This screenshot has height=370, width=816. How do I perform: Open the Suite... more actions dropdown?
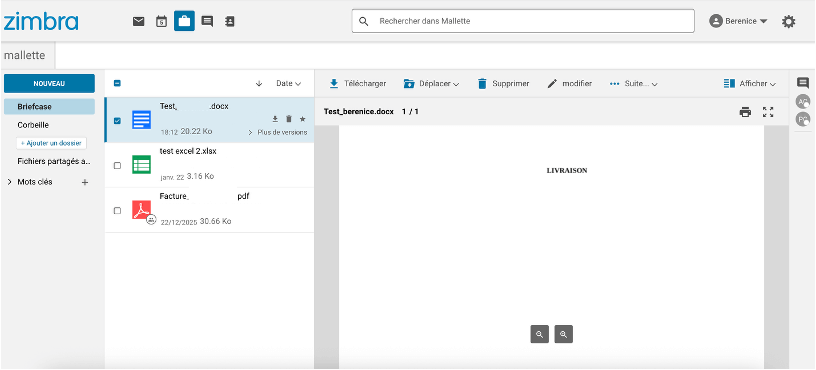point(633,84)
